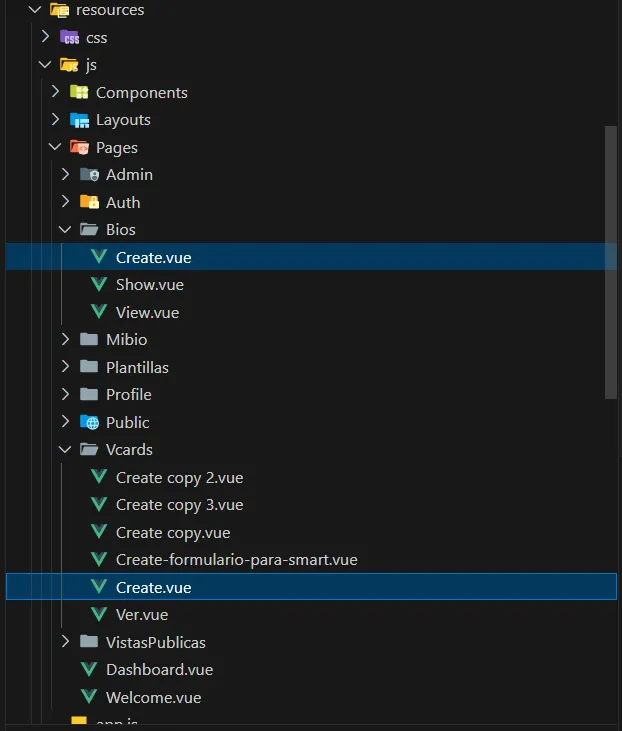
Task: Click the Components folder icon
Action: click(79, 92)
